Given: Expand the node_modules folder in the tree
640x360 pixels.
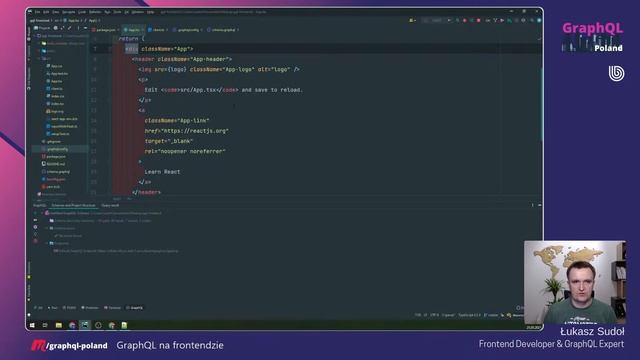Looking at the screenshot, I should (x=40, y=43).
